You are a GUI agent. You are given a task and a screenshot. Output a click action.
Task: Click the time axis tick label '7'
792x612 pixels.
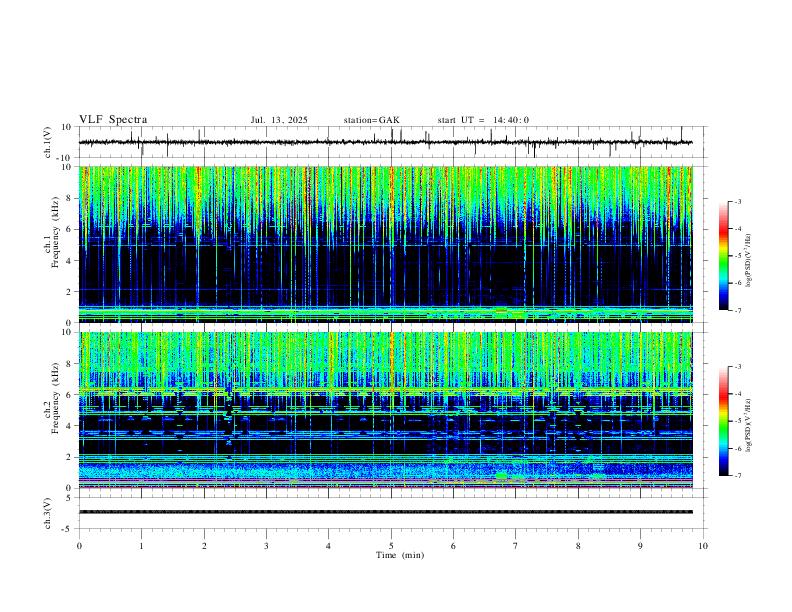tap(516, 546)
